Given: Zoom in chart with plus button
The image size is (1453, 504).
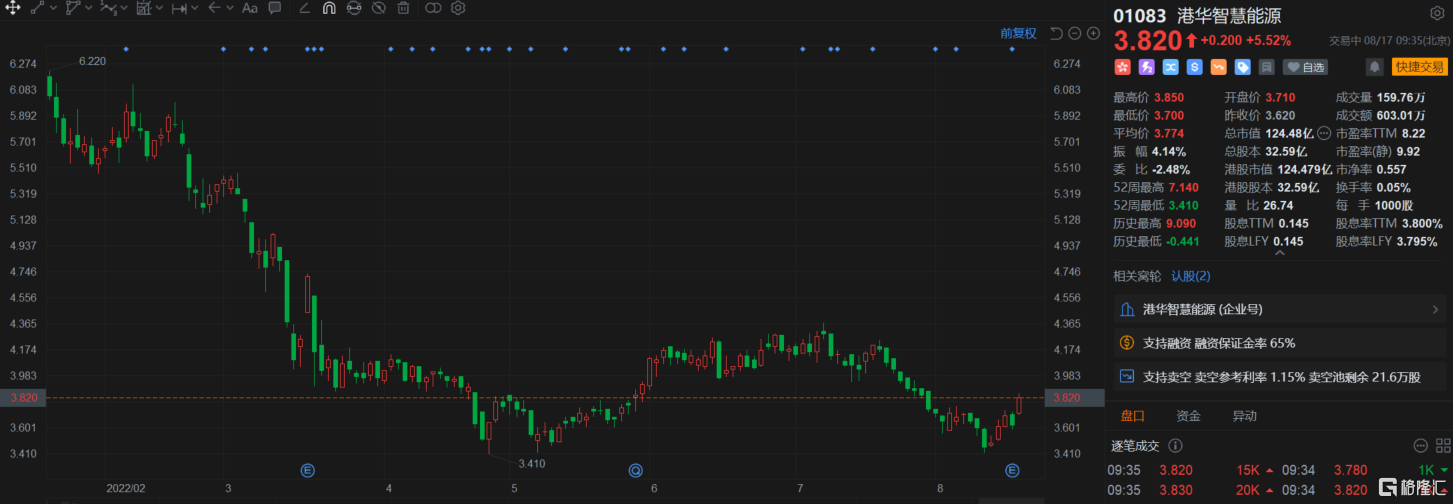Looking at the screenshot, I should click(1092, 33).
